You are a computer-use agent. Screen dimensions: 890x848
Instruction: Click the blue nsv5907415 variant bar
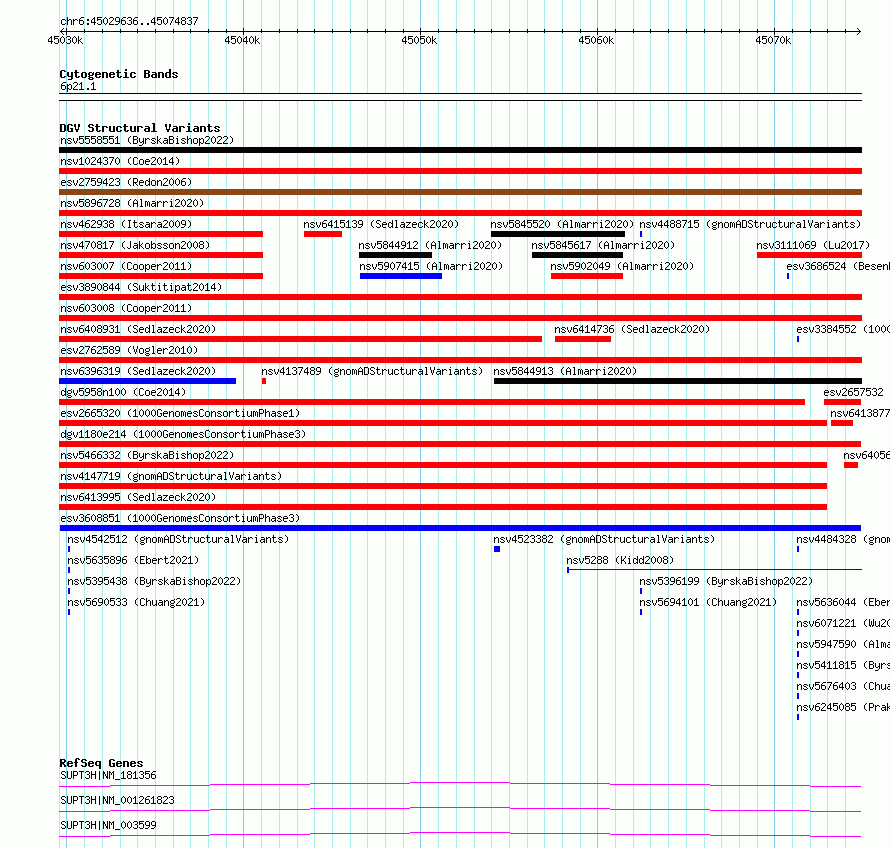(401, 276)
